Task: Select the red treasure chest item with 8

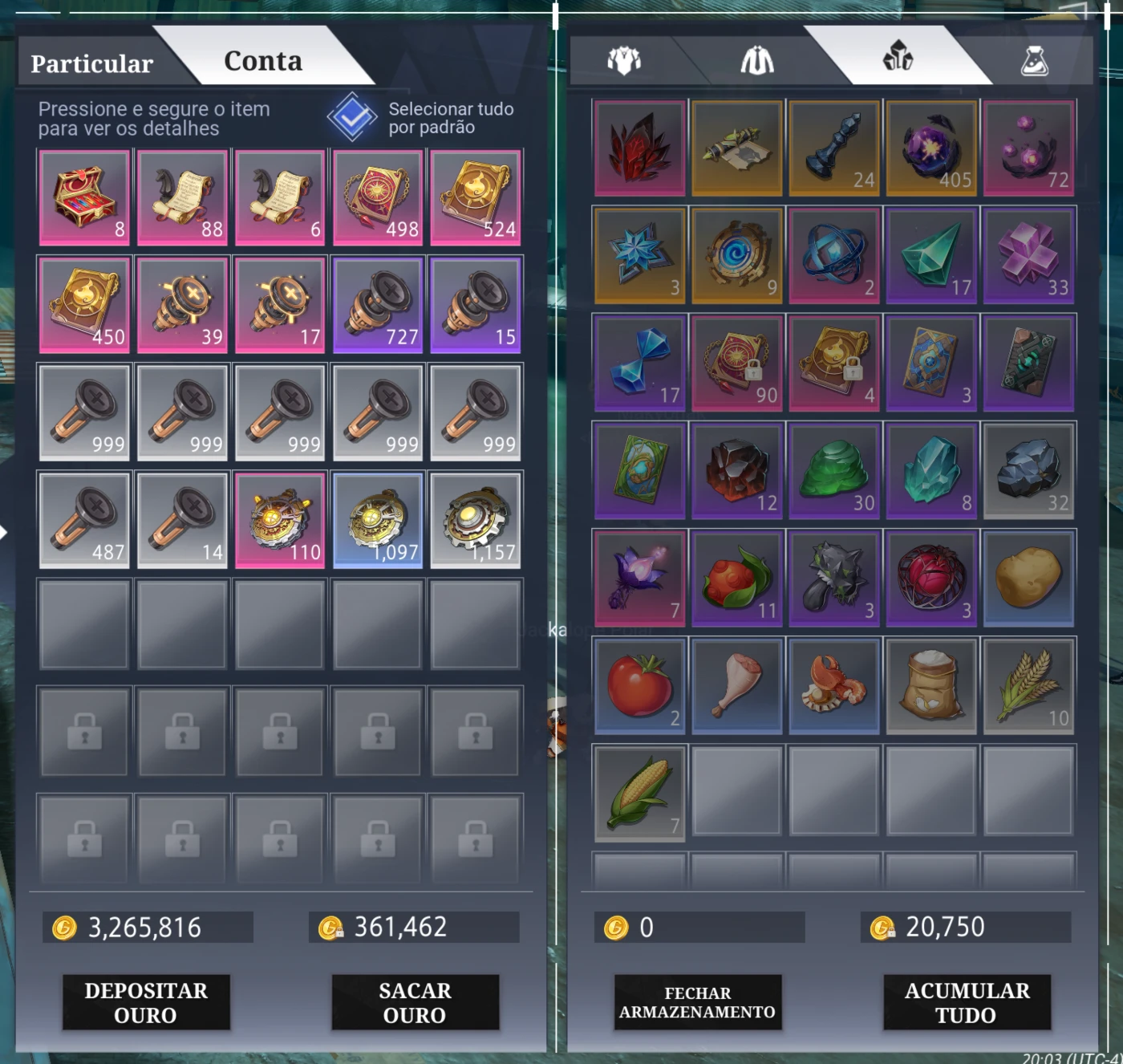Action: [x=85, y=197]
